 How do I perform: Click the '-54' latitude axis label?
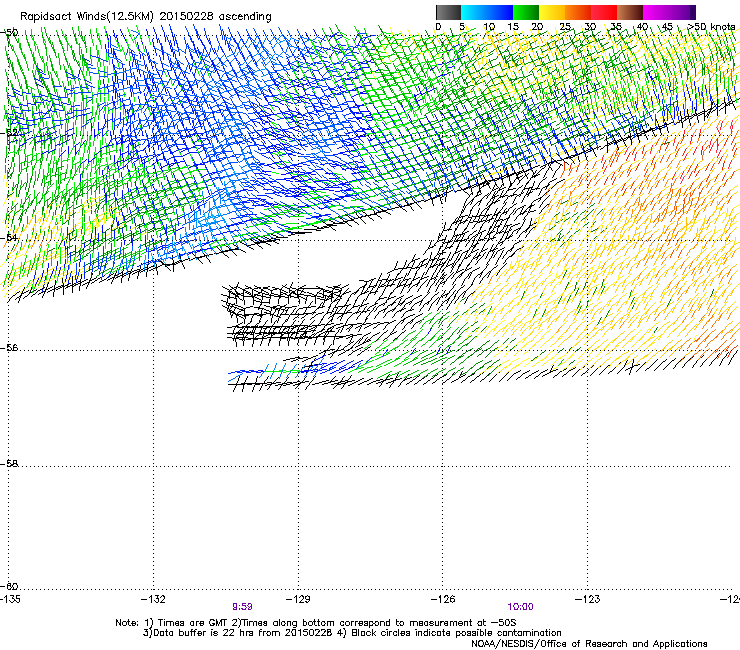(x=9, y=237)
